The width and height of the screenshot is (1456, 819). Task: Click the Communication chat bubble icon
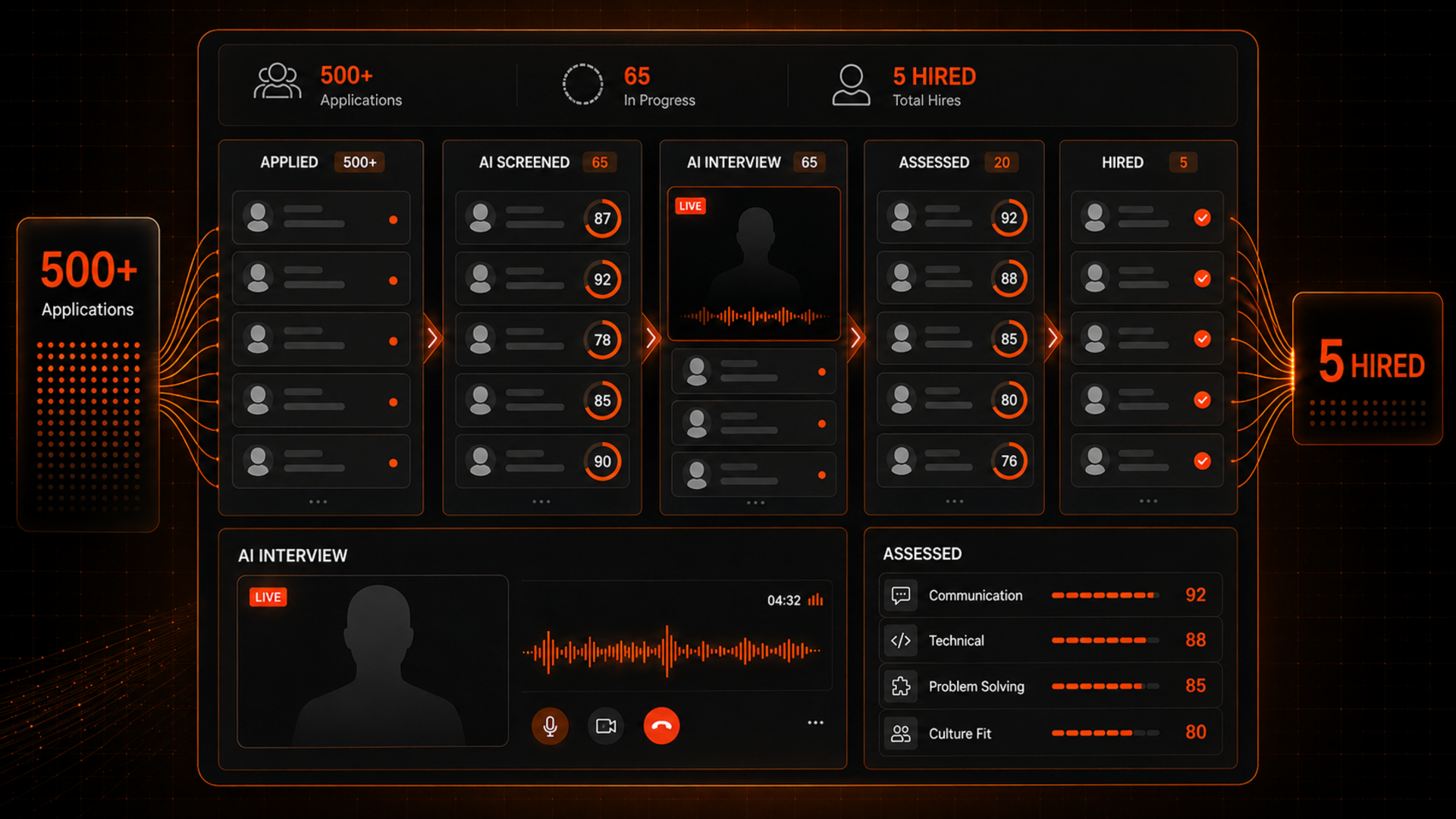[x=901, y=595]
